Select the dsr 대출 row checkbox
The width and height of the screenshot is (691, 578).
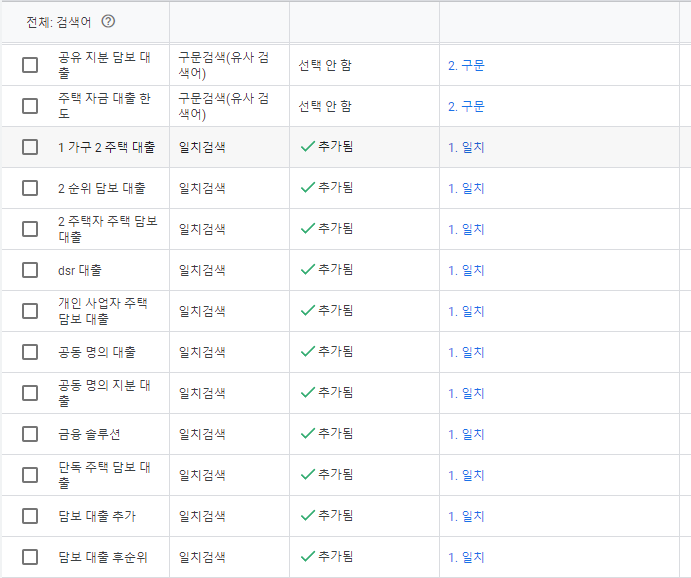tap(30, 270)
